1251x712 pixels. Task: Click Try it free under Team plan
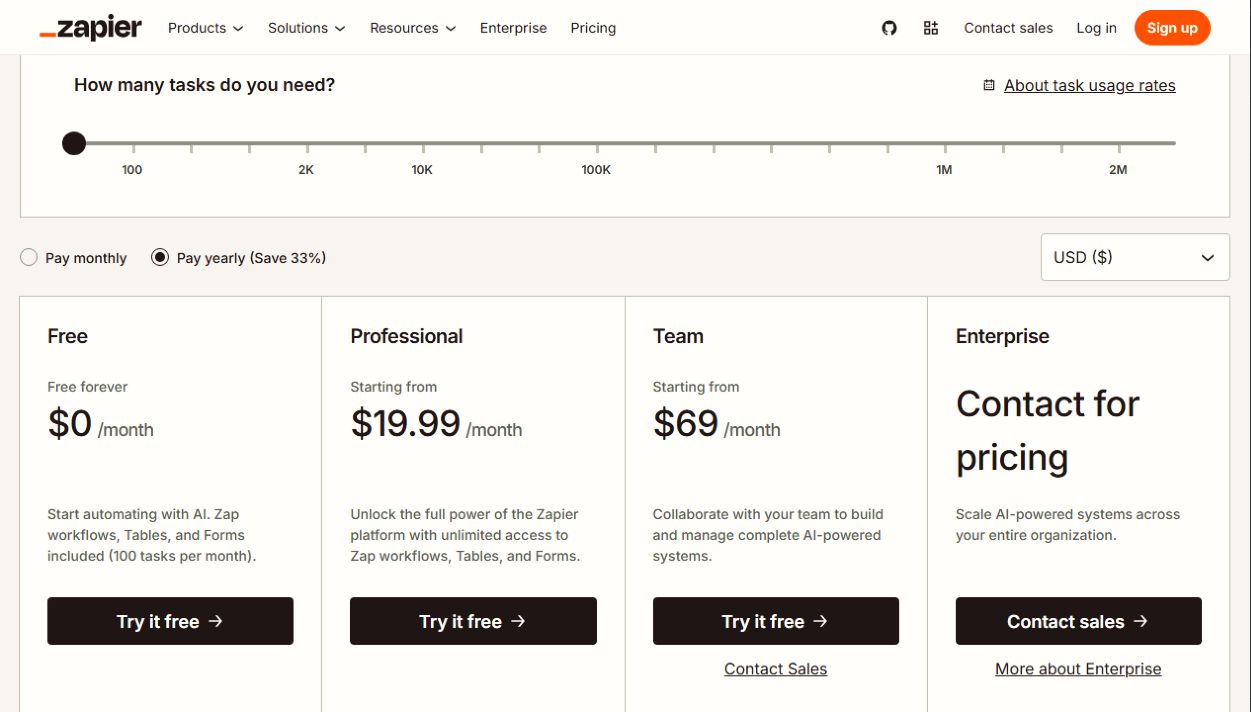[776, 621]
